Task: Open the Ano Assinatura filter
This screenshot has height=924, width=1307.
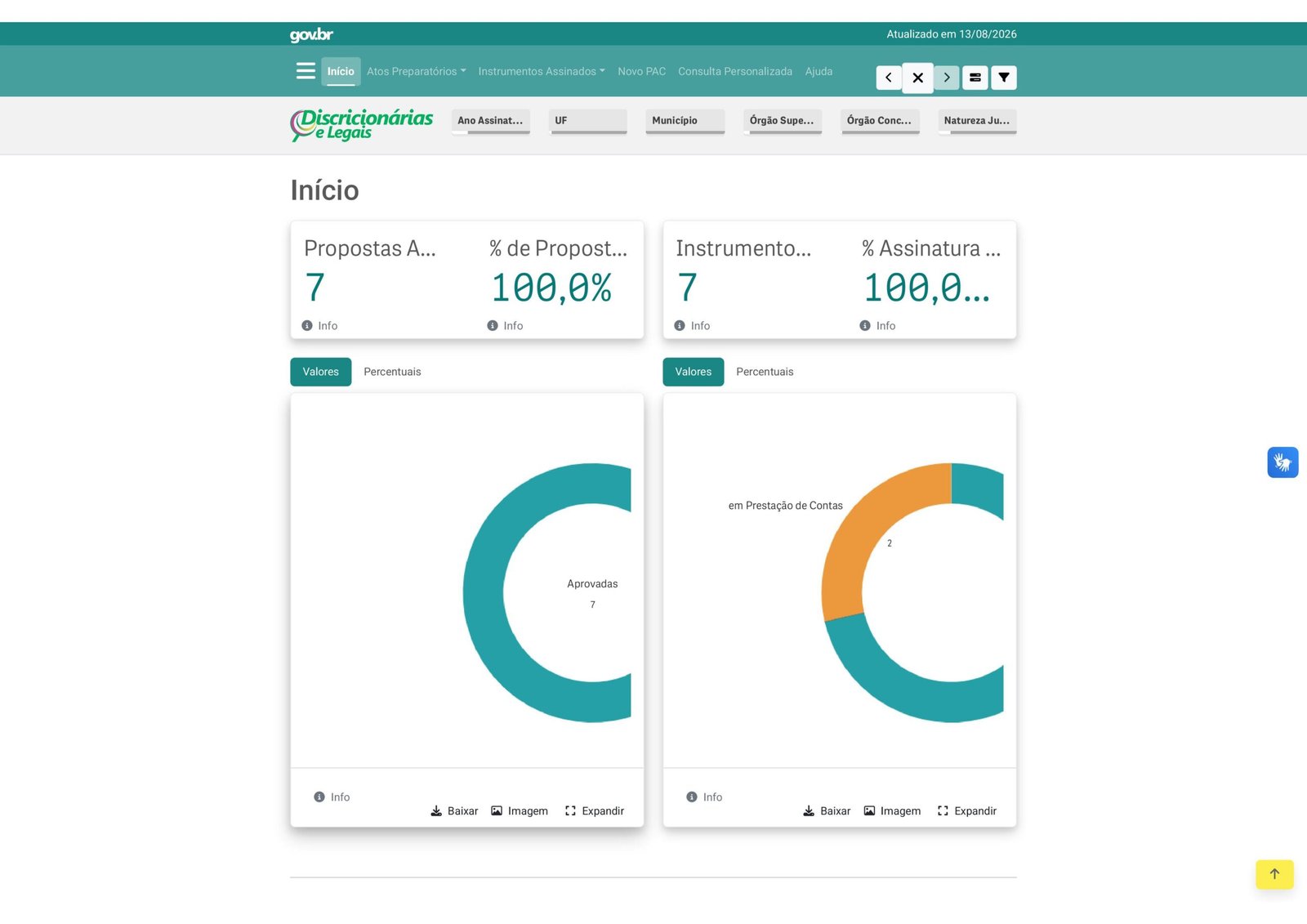Action: tap(491, 121)
